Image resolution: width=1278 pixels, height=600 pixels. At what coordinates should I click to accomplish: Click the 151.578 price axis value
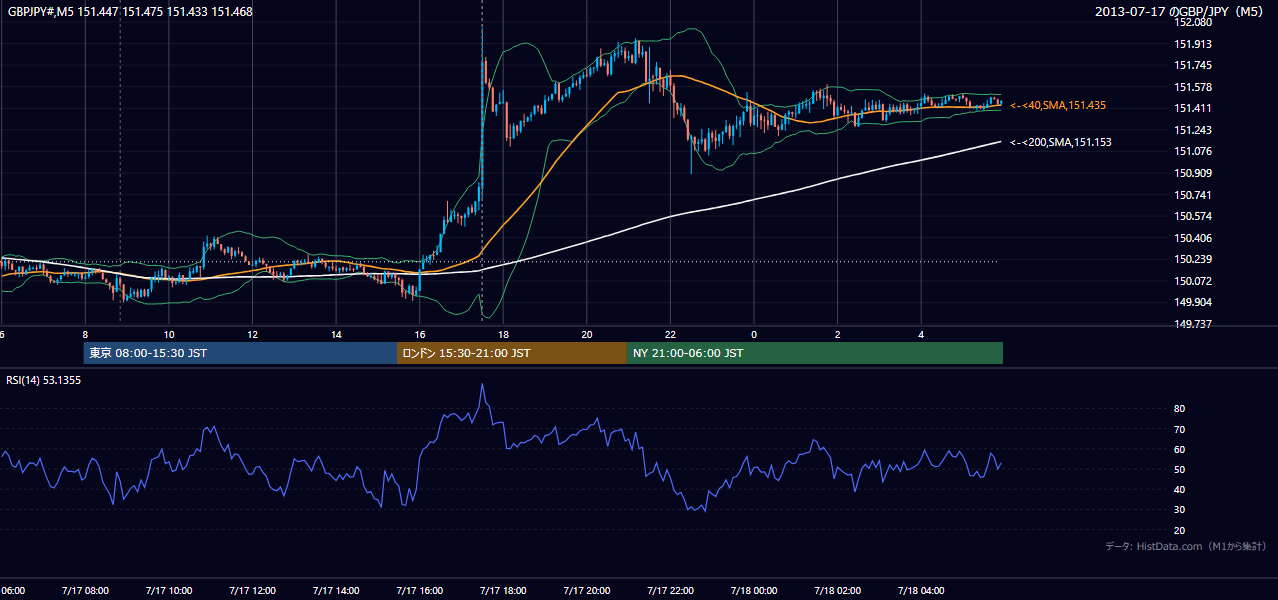point(1192,87)
